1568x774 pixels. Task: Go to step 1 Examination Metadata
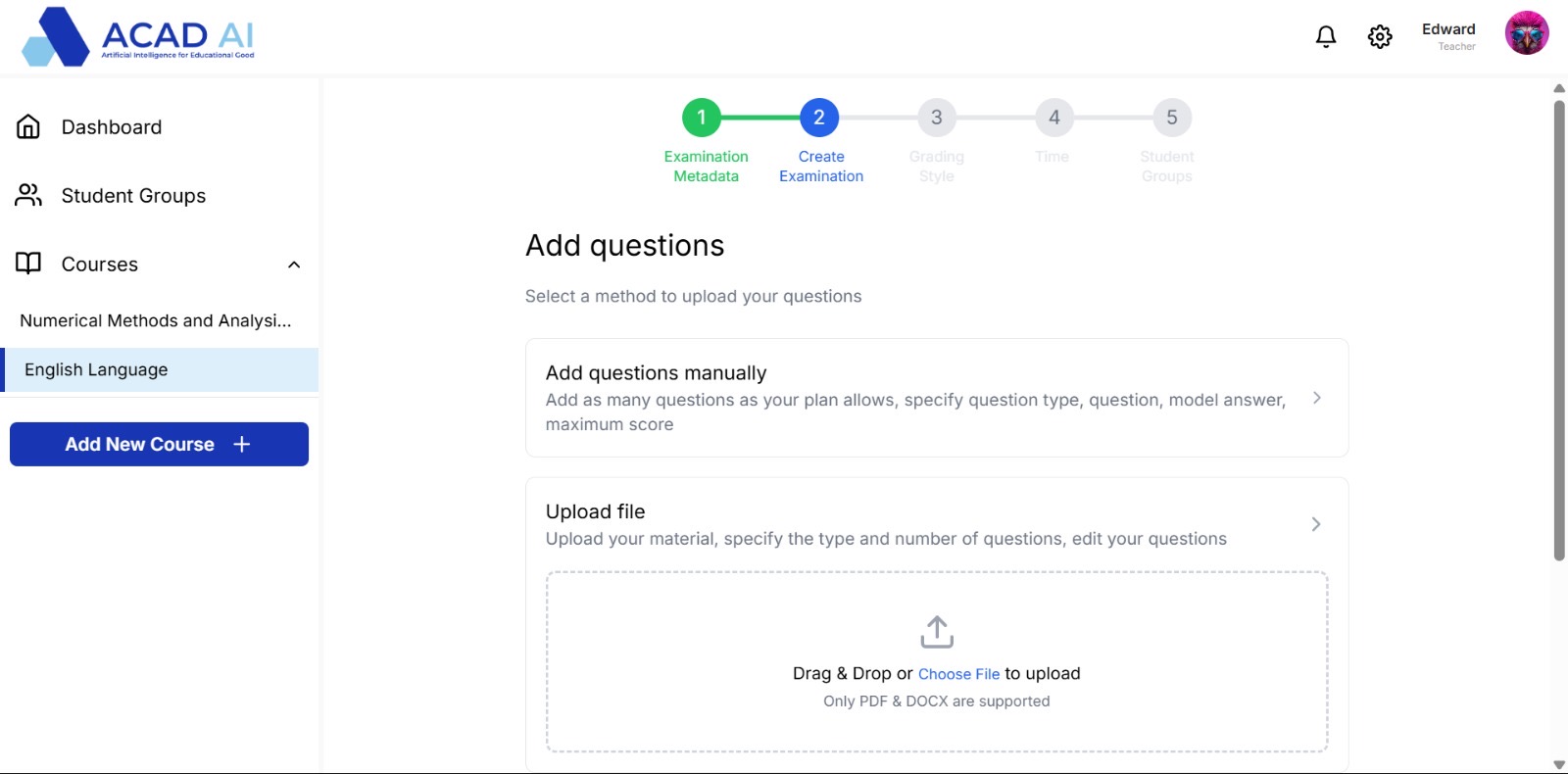point(702,118)
